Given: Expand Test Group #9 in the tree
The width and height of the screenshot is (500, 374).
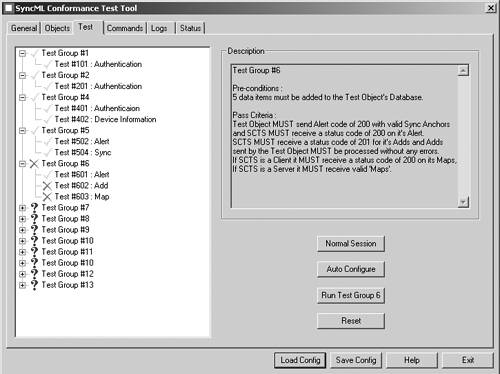Looking at the screenshot, I should [x=22, y=230].
